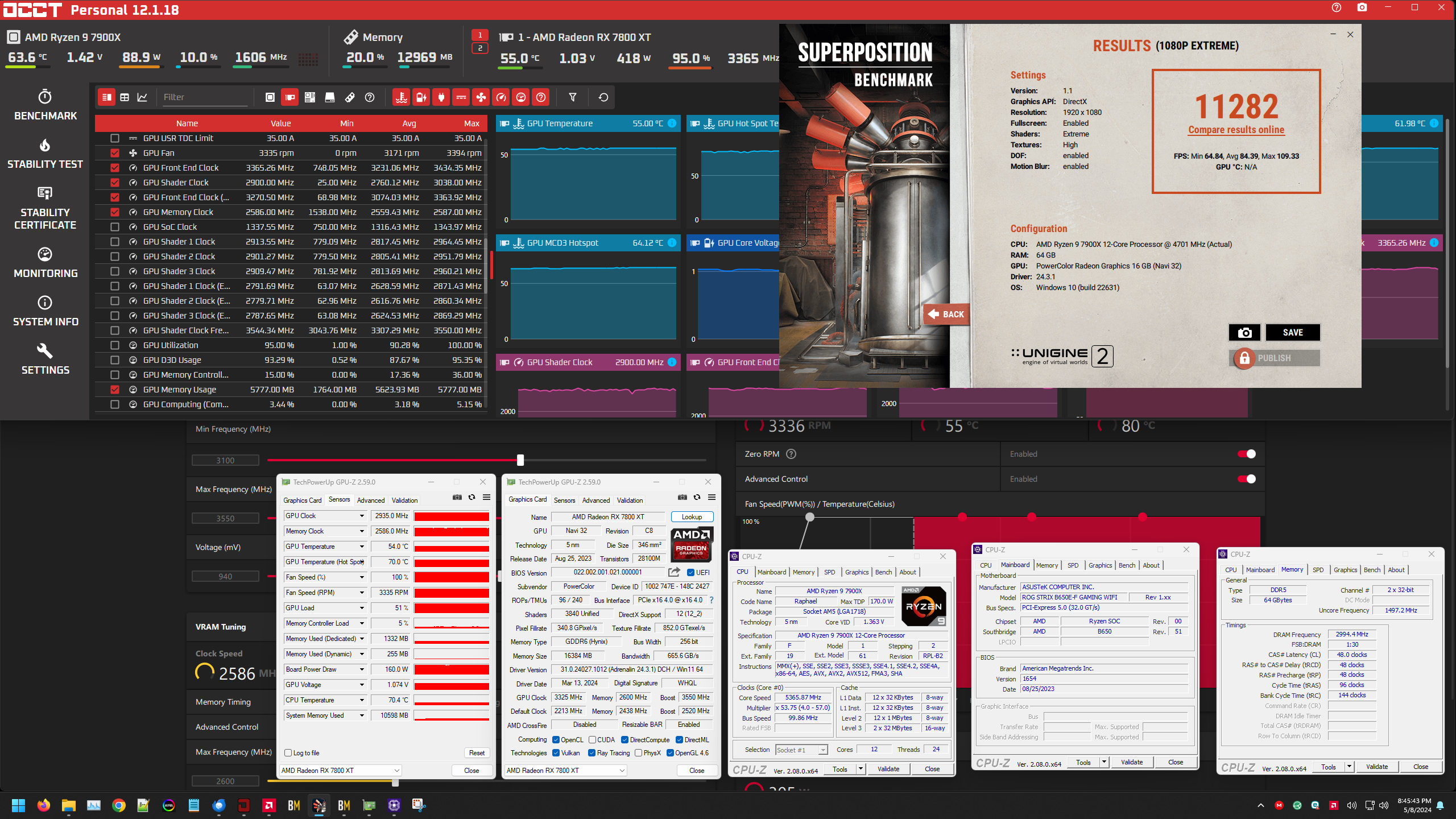Open the Bench tab in CPU-Z Mainboard window
This screenshot has width=1456, height=819.
pyautogui.click(x=1127, y=565)
